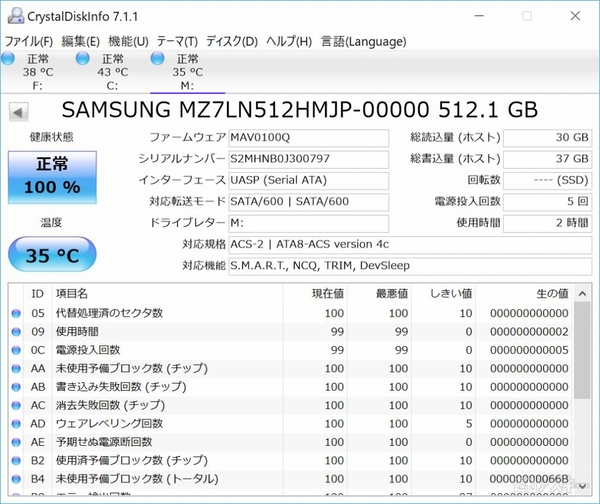600x504 pixels.
Task: Select the 代替処理済のセクタ数 row
Action: pos(291,313)
